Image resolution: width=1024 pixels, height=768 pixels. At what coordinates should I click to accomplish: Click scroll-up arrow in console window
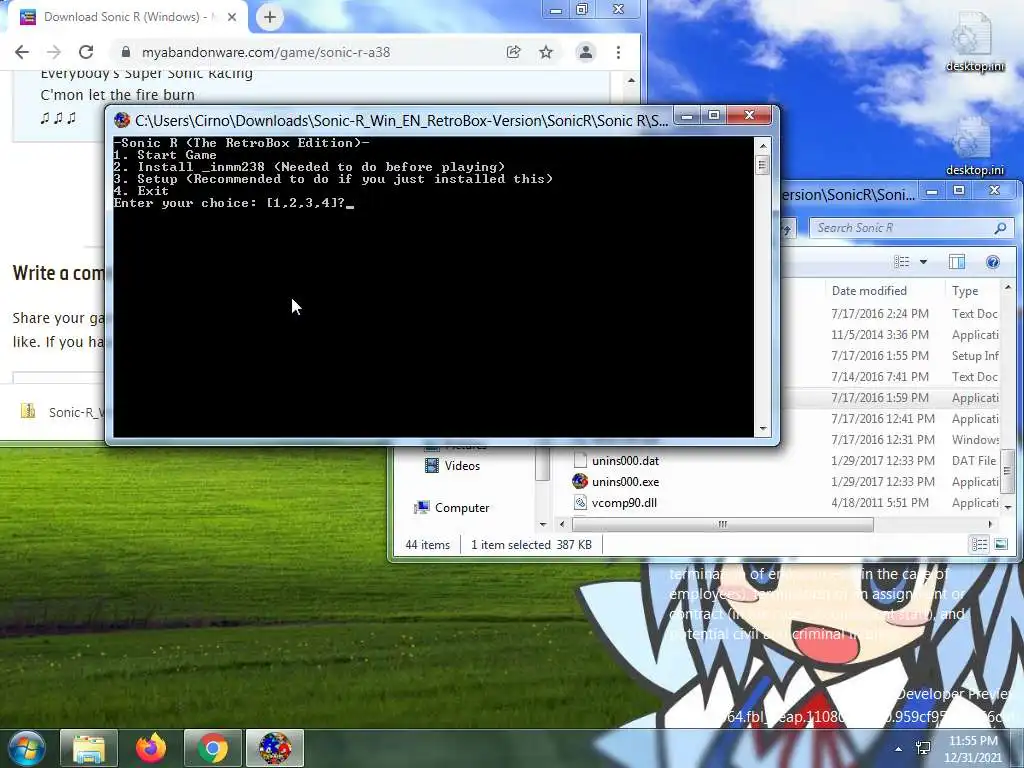tap(762, 145)
